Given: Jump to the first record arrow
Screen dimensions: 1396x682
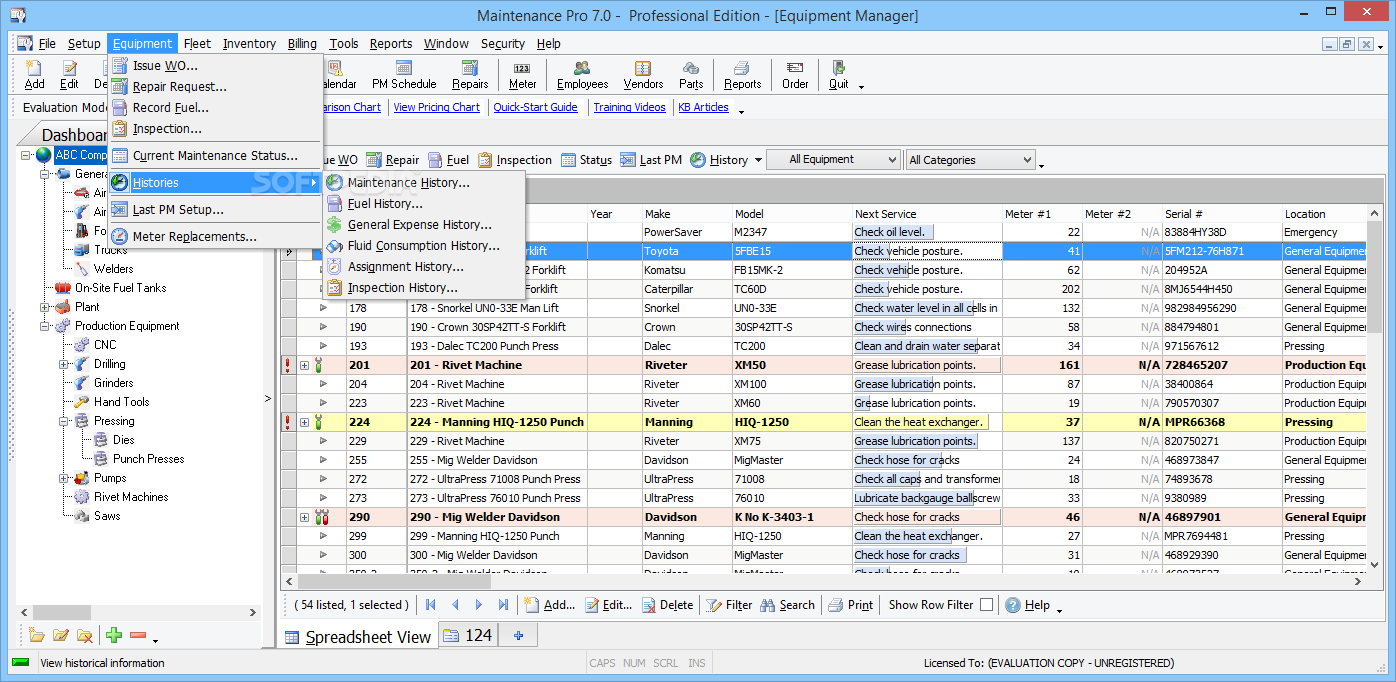Looking at the screenshot, I should point(431,605).
